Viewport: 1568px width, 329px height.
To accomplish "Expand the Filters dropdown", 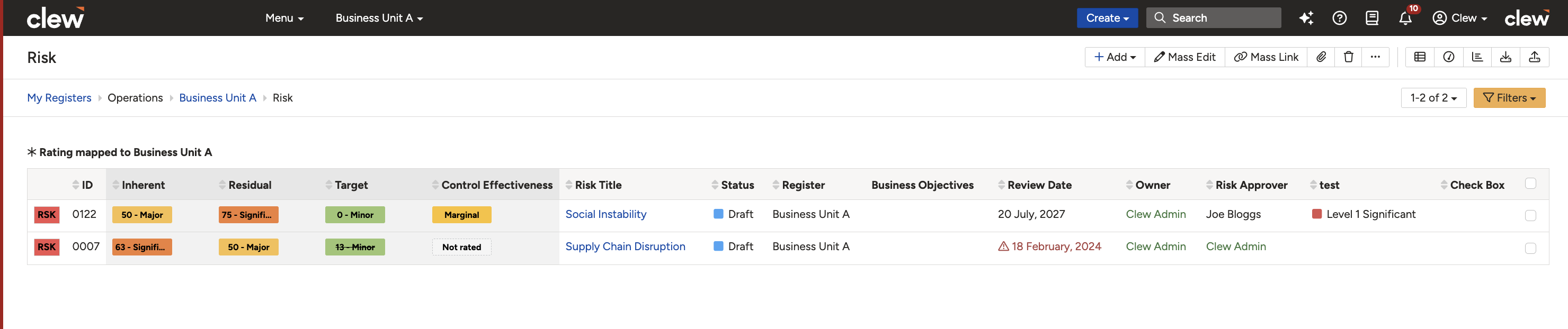I will tap(1509, 98).
